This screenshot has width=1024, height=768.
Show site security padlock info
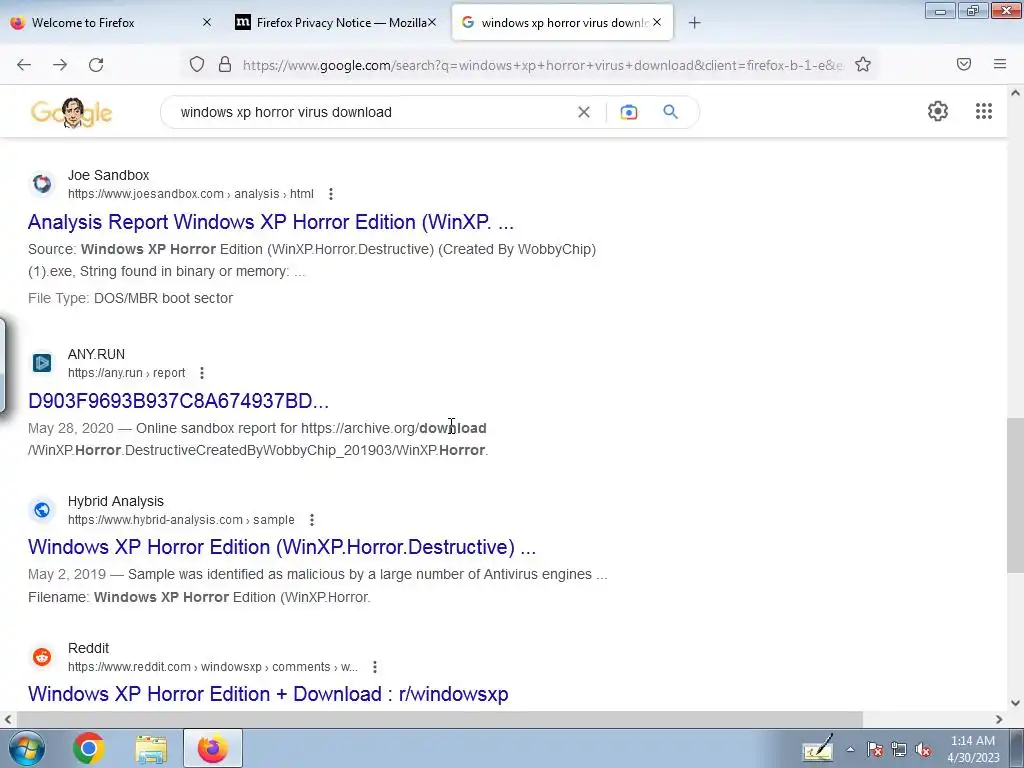tap(225, 64)
